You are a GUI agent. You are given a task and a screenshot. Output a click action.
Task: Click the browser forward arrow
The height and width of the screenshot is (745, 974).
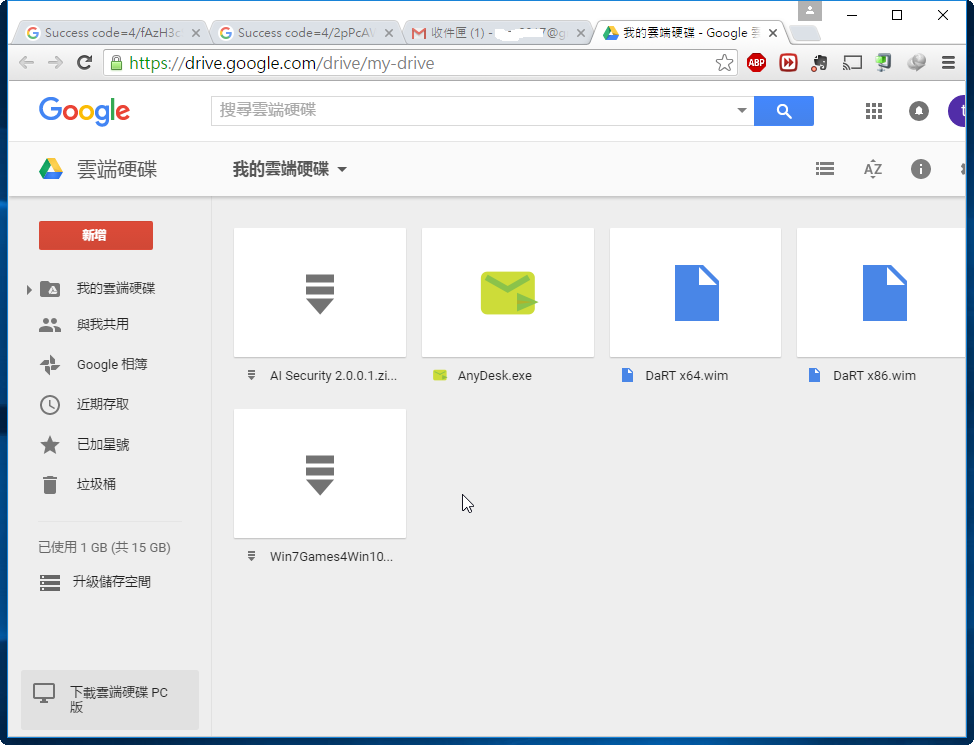(55, 63)
